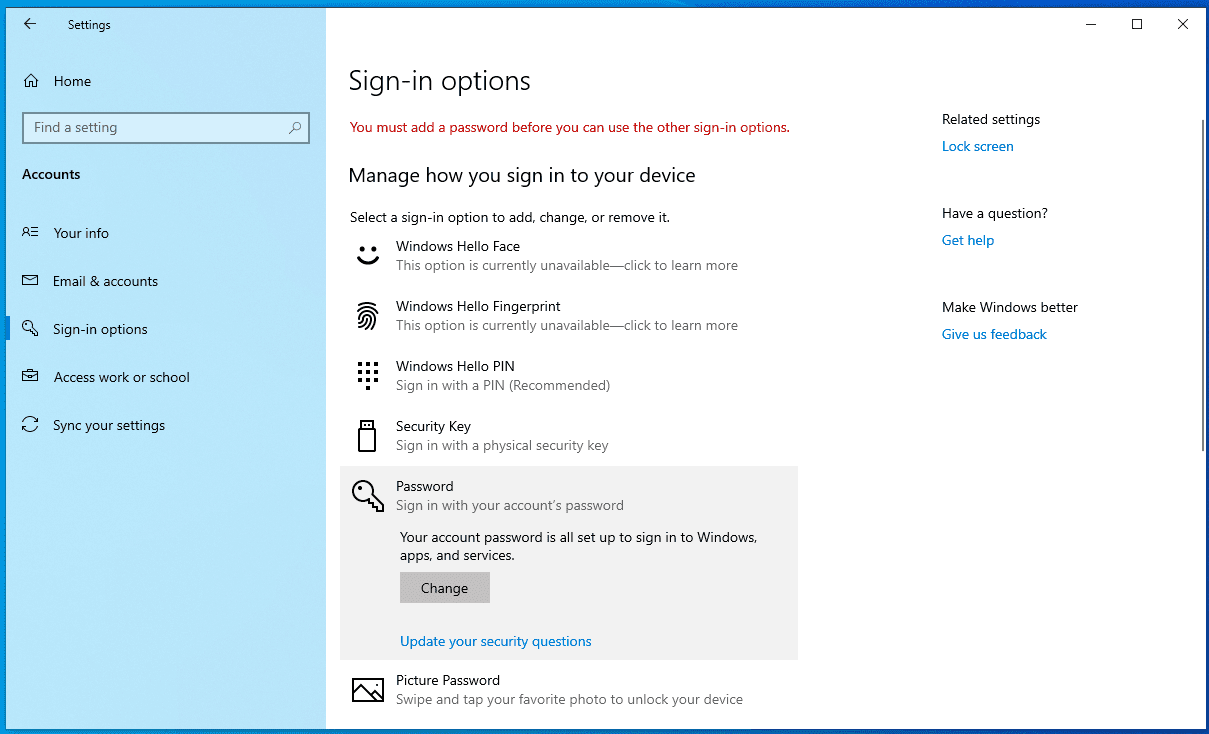This screenshot has width=1209, height=734.
Task: Click the search magnifier icon
Action: click(x=295, y=127)
